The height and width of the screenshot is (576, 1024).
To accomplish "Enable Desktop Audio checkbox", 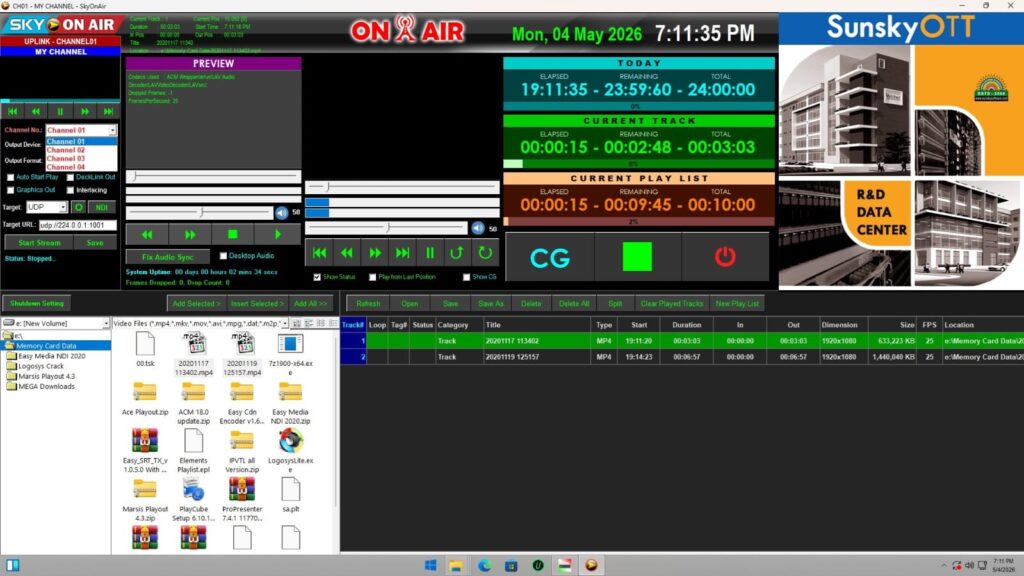I will click(223, 256).
